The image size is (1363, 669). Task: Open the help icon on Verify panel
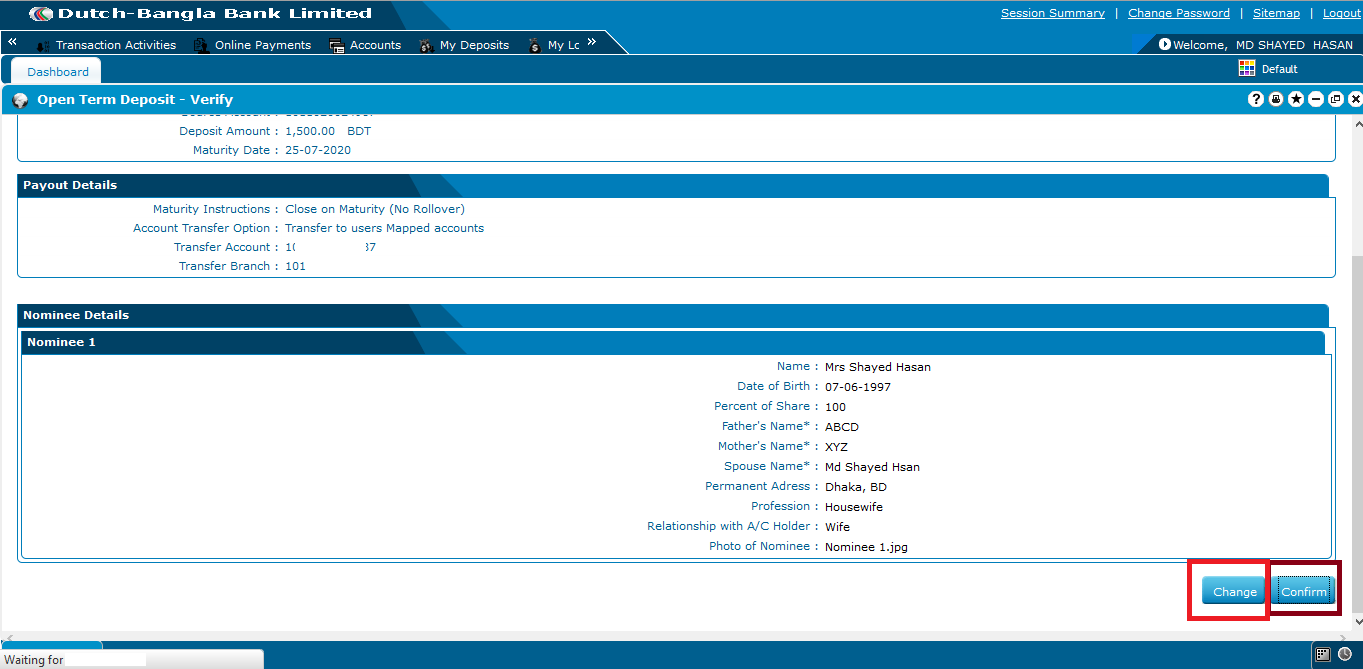coord(1256,99)
